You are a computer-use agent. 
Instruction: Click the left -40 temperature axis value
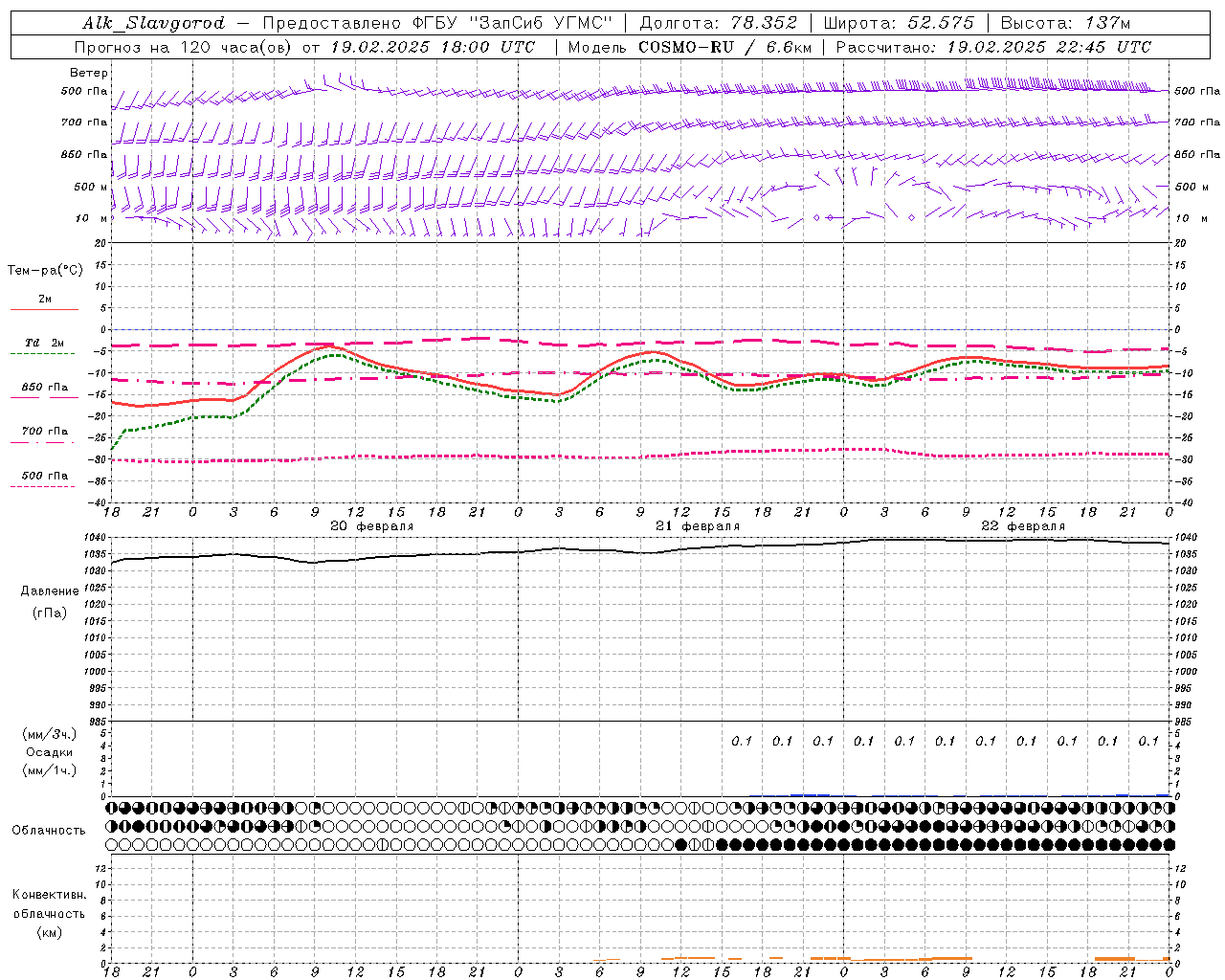[99, 502]
